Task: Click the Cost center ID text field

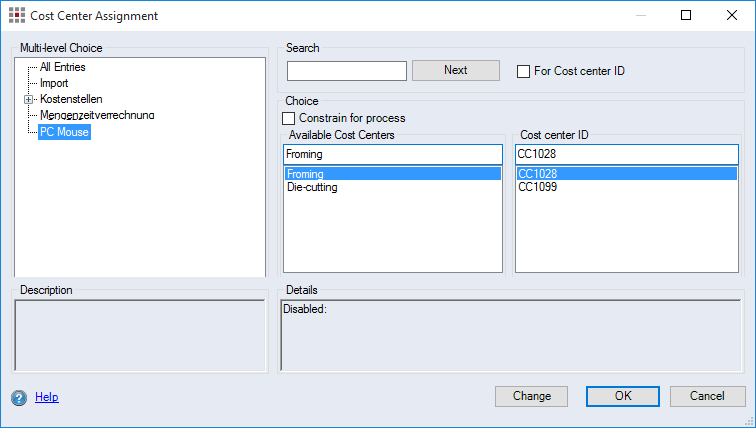Action: point(626,154)
